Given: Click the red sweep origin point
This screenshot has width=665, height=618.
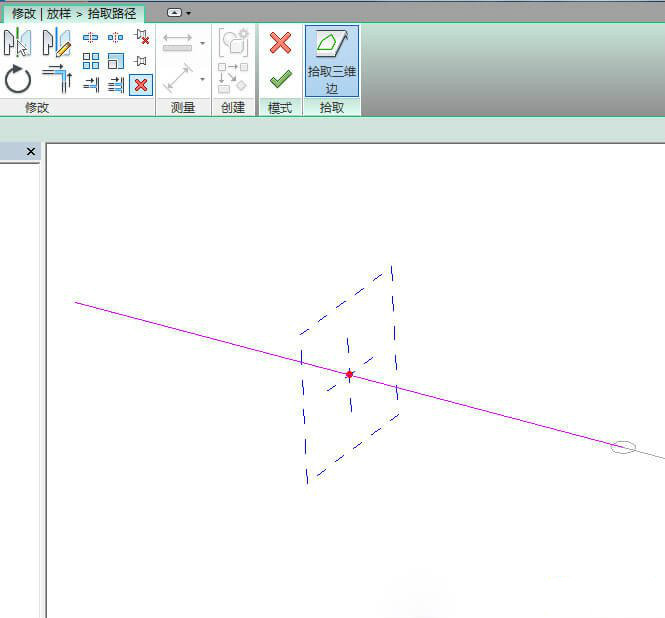Looking at the screenshot, I should [x=349, y=375].
